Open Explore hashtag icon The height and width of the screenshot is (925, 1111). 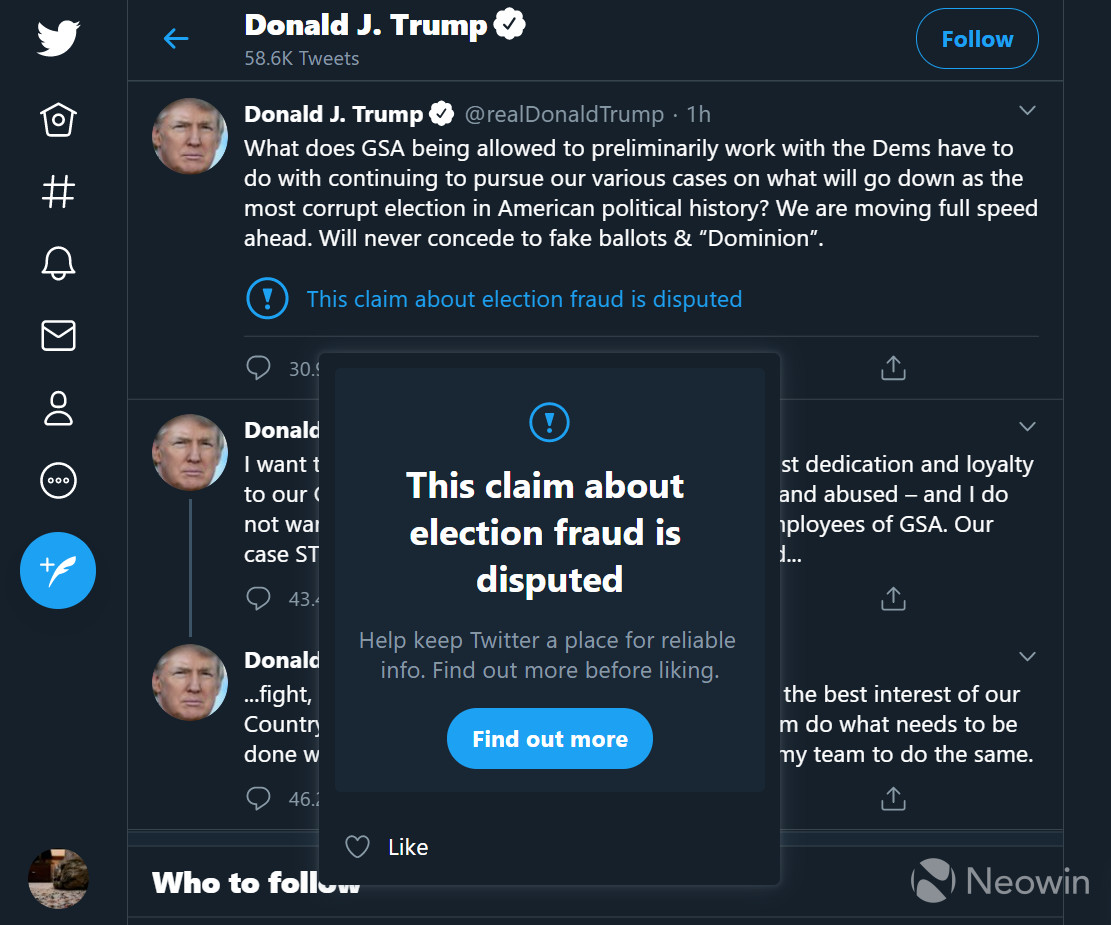58,191
